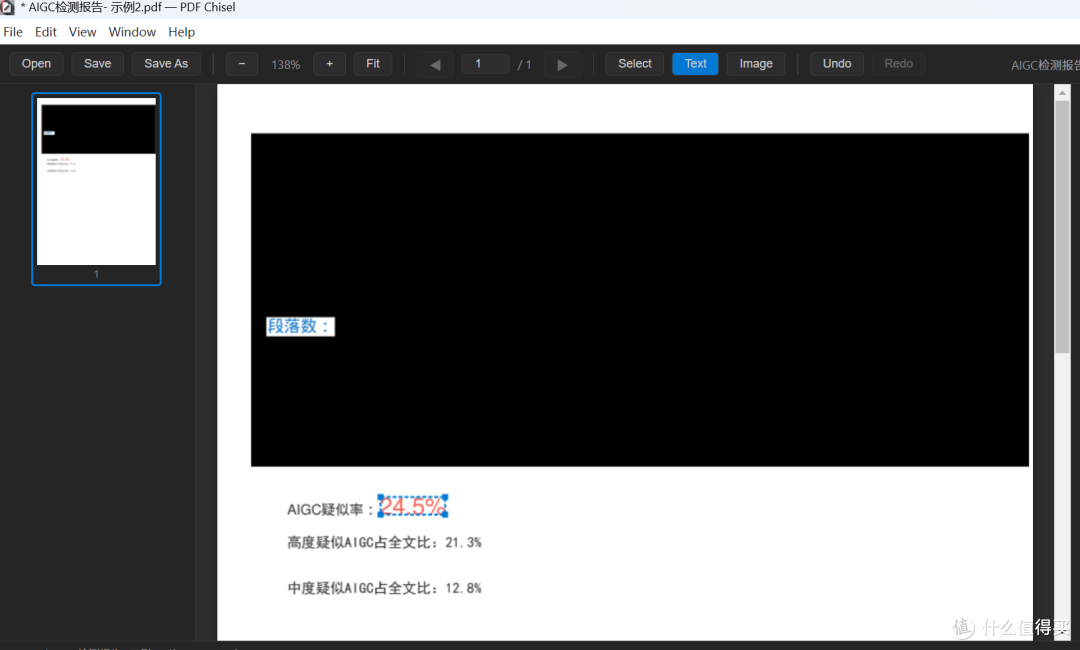Click the AIGC疑似率： label
1080x650 pixels.
[x=331, y=510]
